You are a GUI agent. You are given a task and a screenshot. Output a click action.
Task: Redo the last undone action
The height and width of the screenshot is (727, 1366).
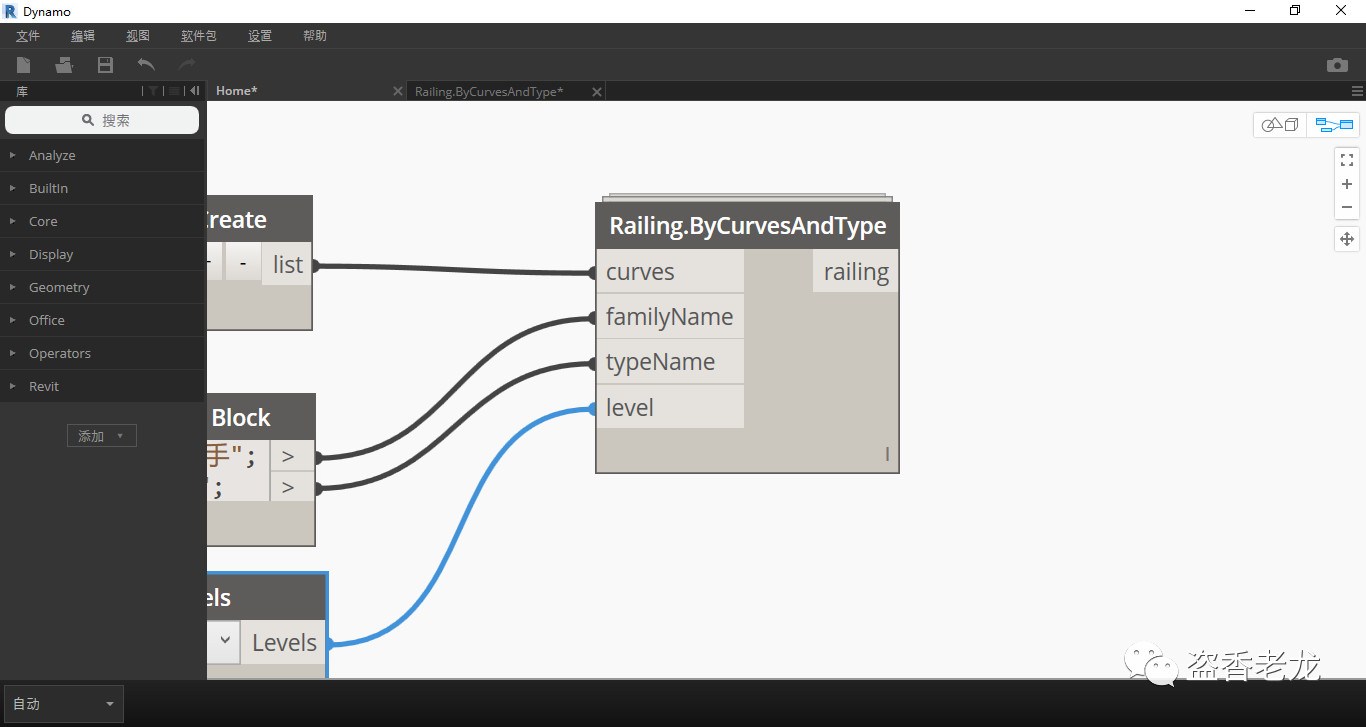pos(187,65)
